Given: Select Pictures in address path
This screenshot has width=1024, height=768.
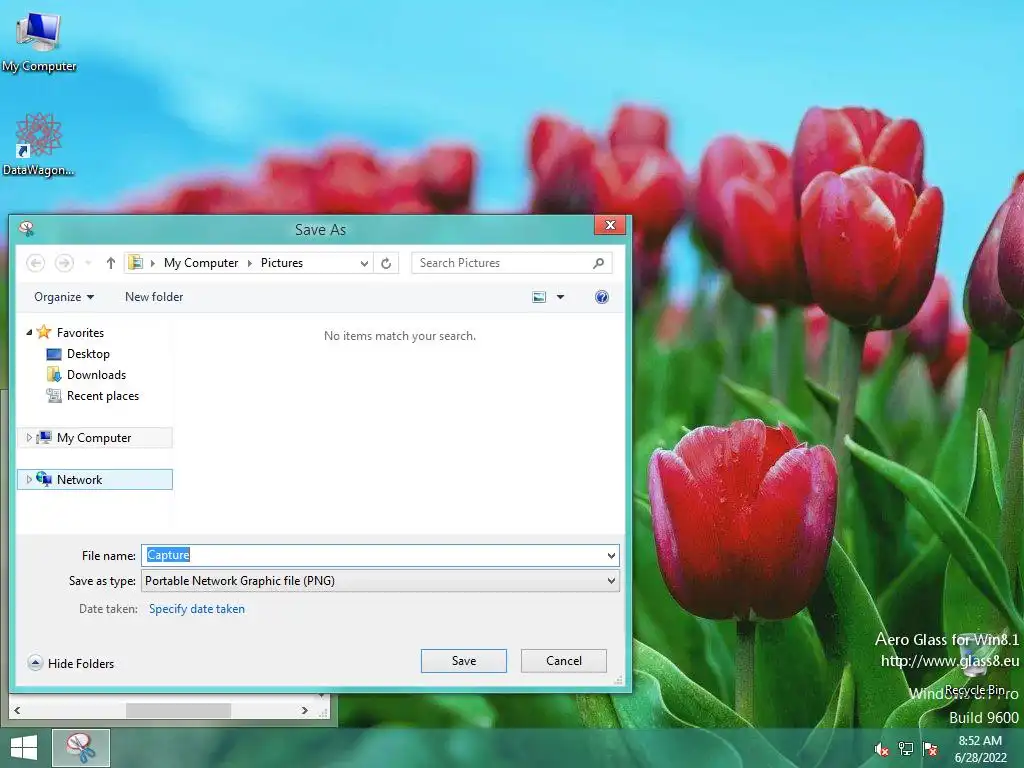Looking at the screenshot, I should point(281,263).
